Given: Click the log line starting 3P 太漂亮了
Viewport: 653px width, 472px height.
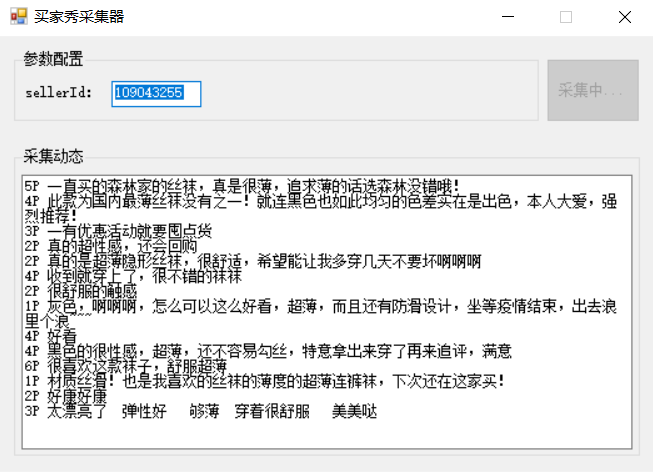Looking at the screenshot, I should click(x=201, y=411).
